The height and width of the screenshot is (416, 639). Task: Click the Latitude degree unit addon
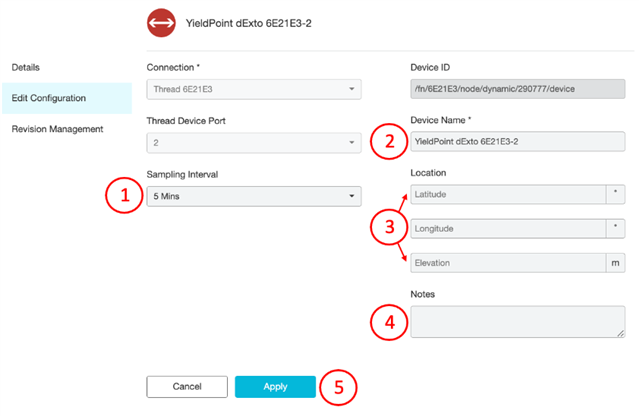click(x=615, y=194)
